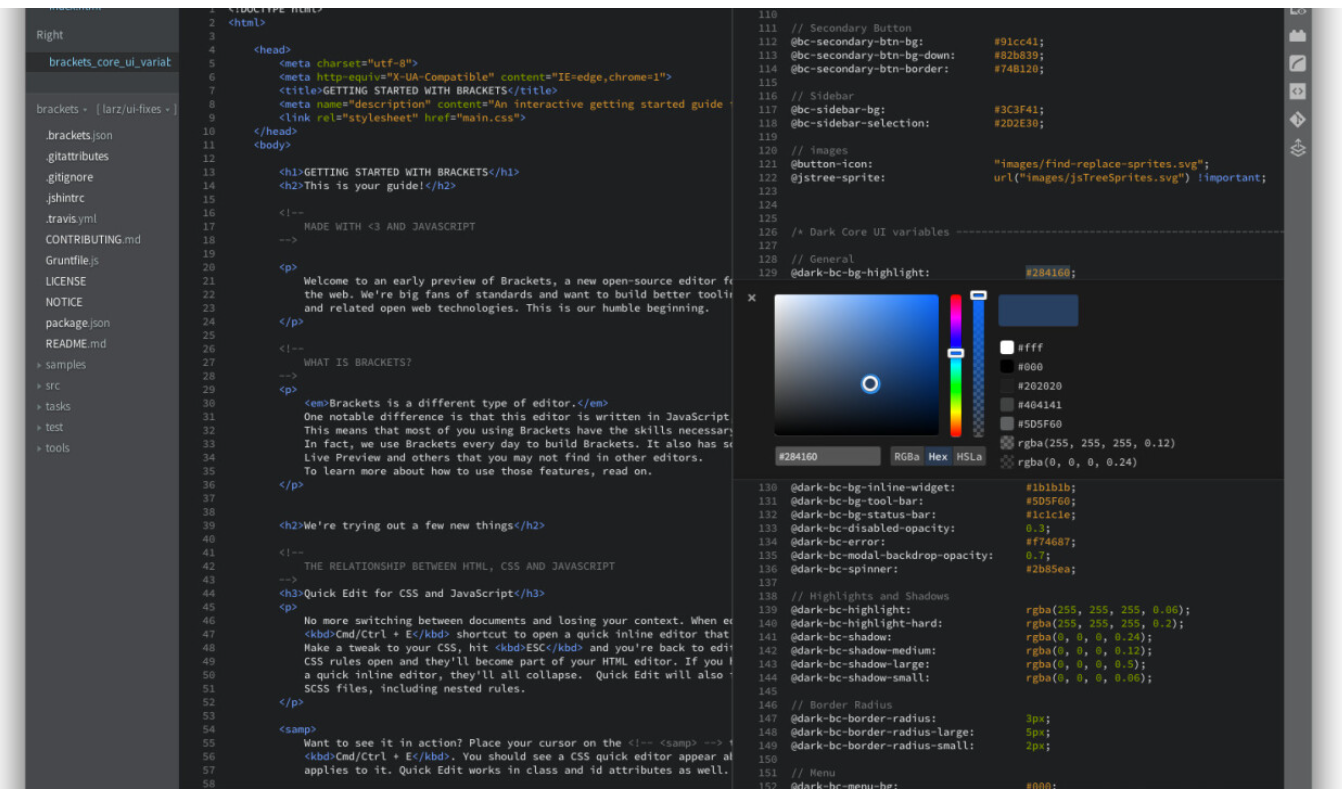Image resolution: width=1342 pixels, height=798 pixels.
Task: Open package.json file
Action: click(x=78, y=323)
